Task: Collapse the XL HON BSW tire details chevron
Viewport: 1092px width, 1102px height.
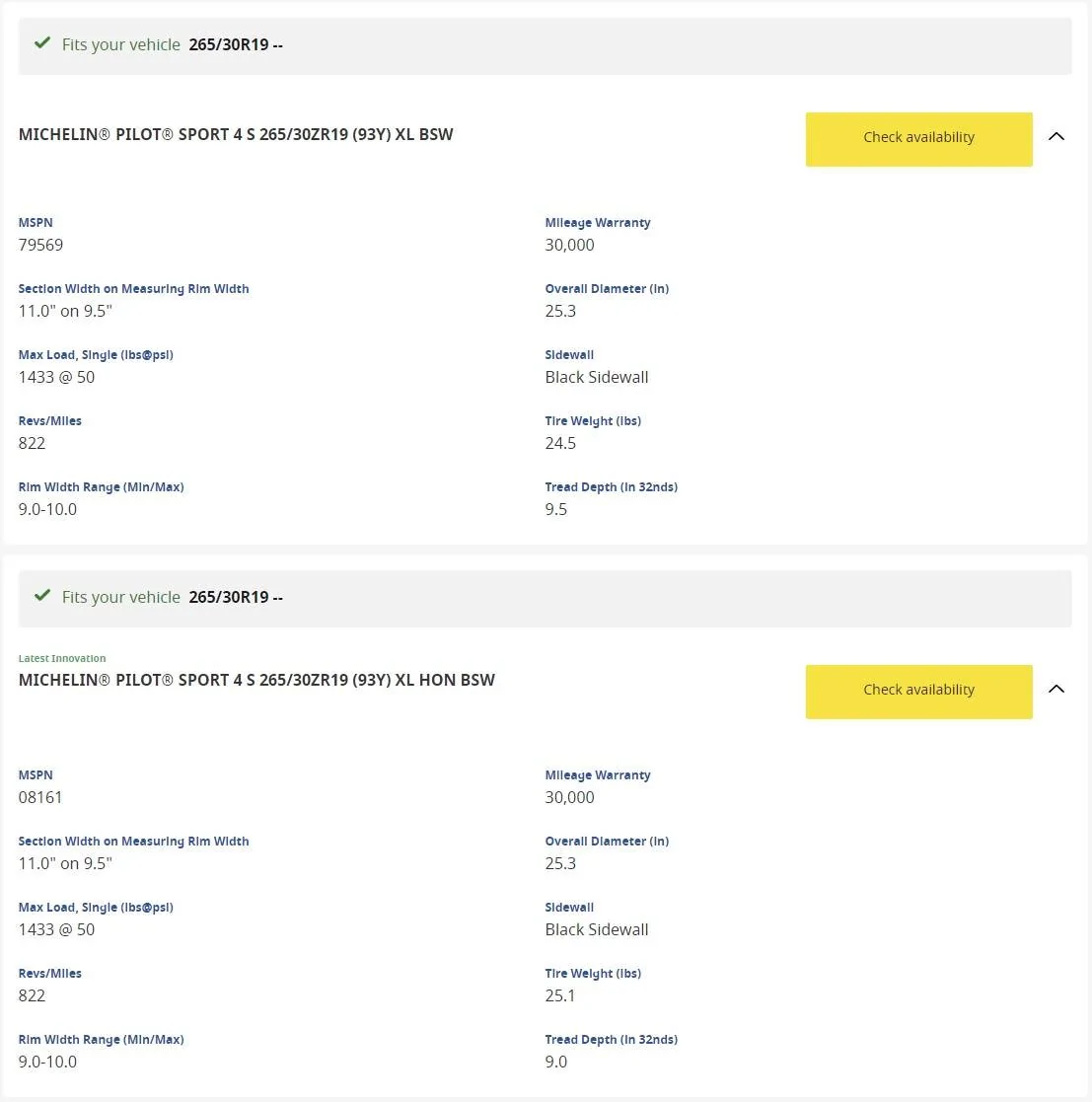Action: tap(1056, 689)
